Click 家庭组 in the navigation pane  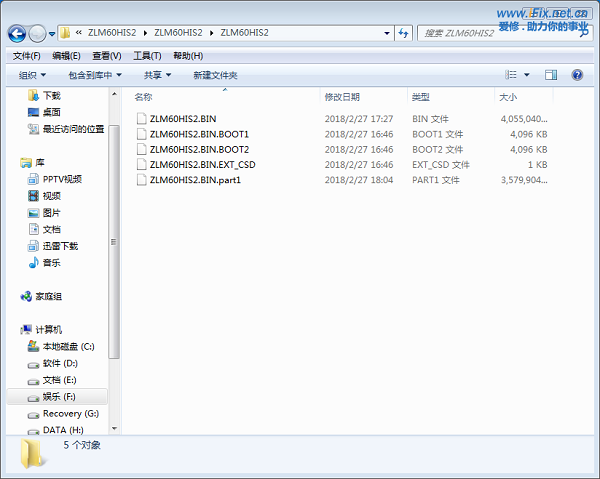[x=48, y=296]
